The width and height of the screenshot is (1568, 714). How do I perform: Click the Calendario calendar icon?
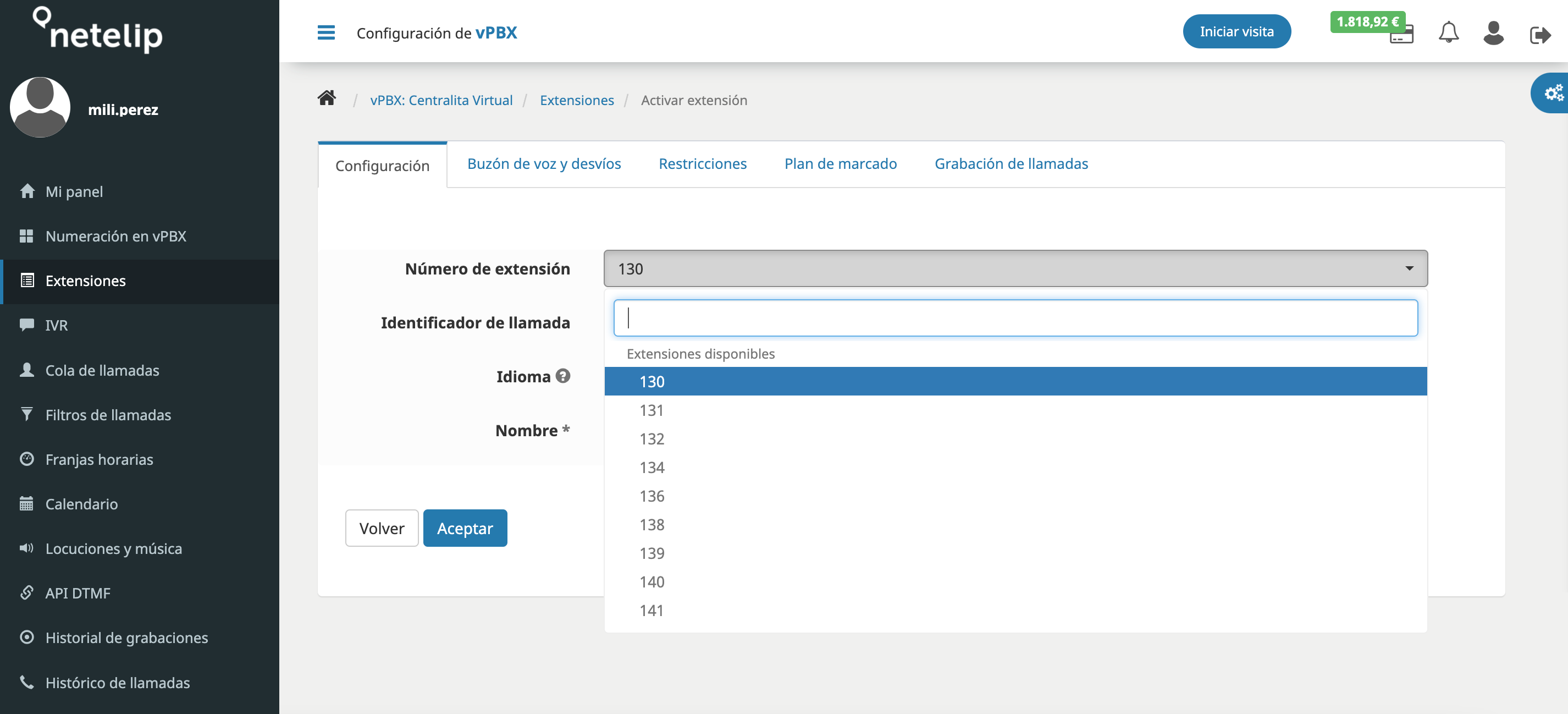(26, 503)
